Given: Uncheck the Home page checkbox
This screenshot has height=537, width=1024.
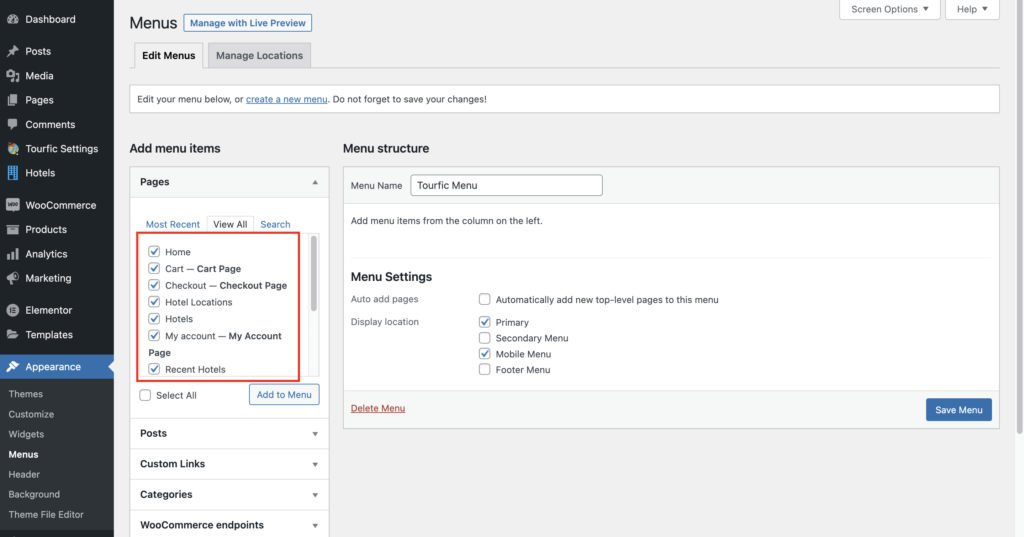Looking at the screenshot, I should (x=154, y=252).
